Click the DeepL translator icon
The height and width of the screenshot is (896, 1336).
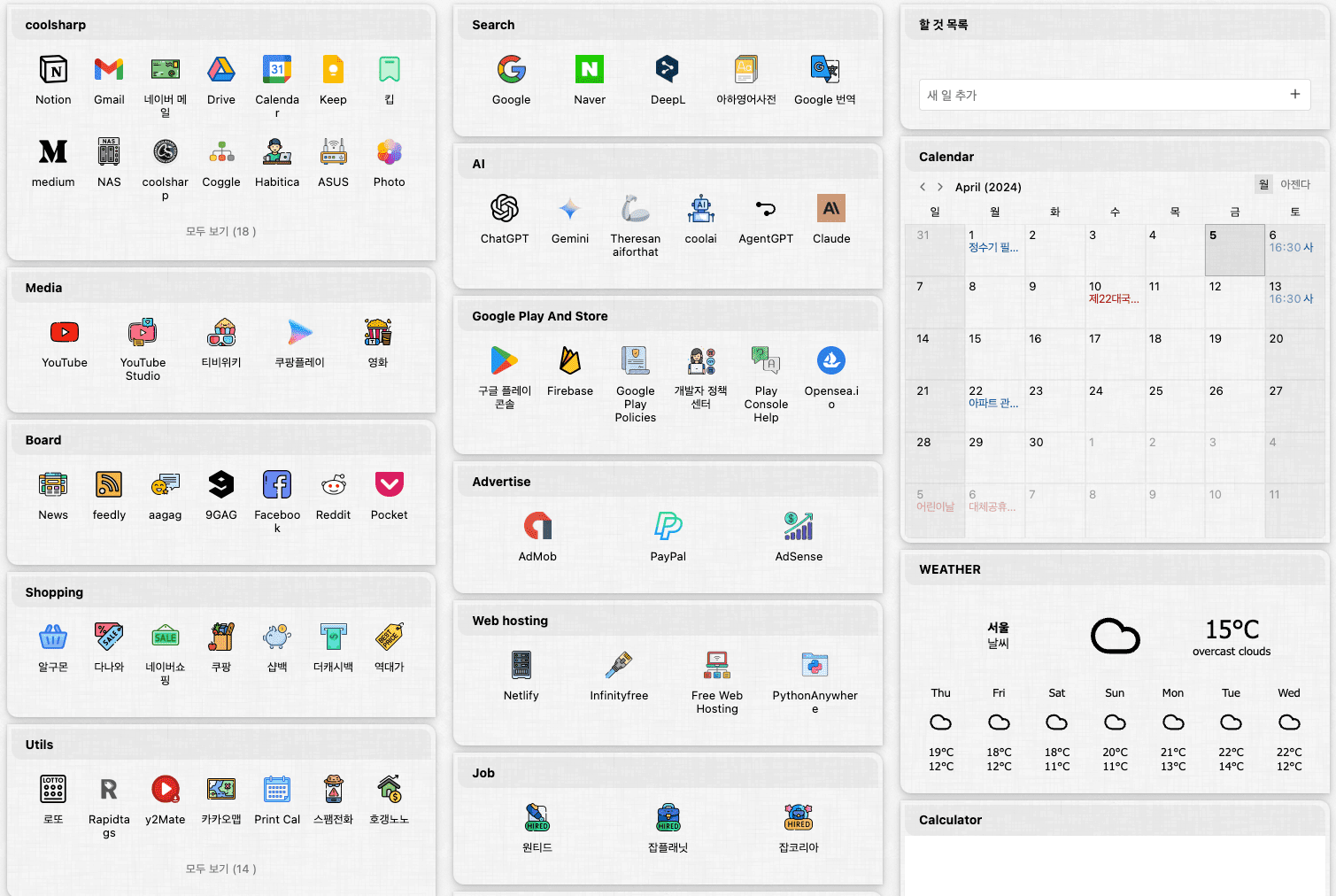point(668,70)
